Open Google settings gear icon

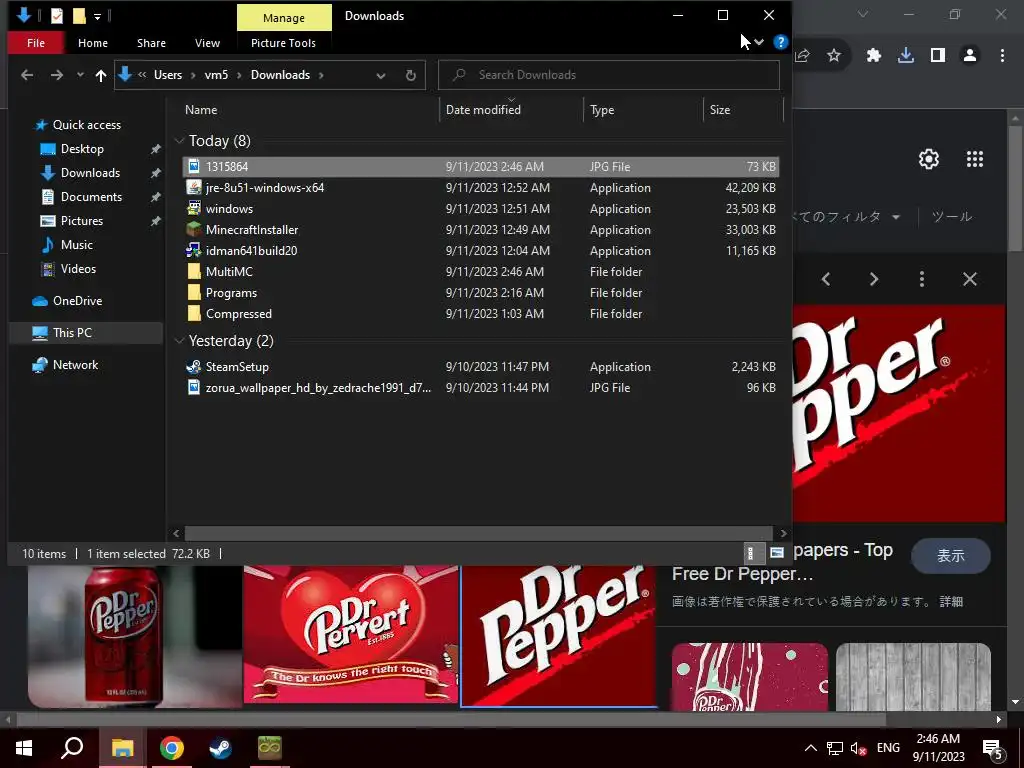pyautogui.click(x=929, y=159)
